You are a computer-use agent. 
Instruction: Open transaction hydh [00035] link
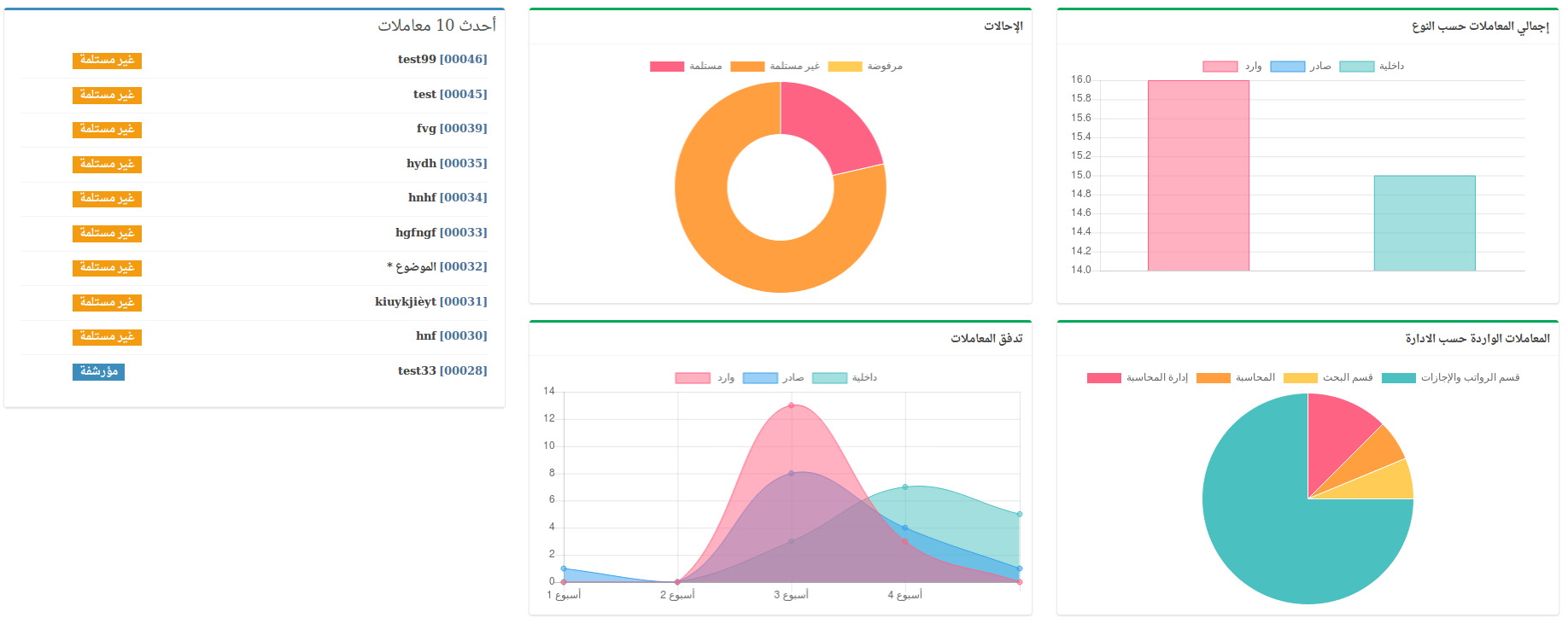(x=447, y=164)
